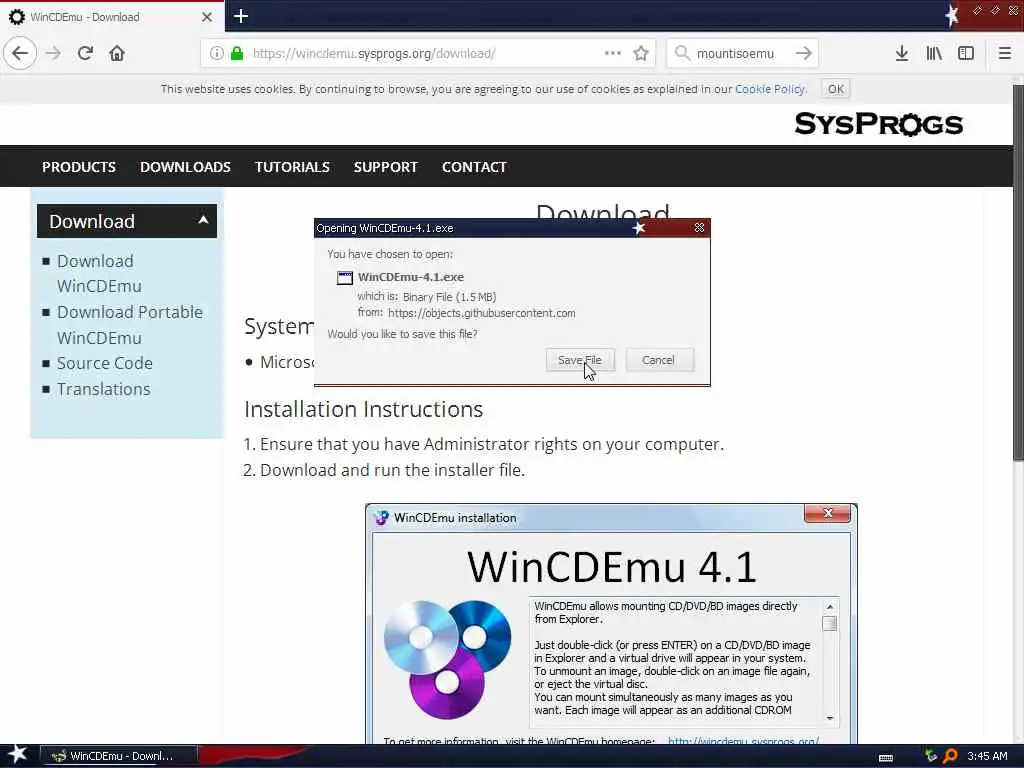Bookmark this page with the star icon
The image size is (1024, 768).
tap(641, 54)
